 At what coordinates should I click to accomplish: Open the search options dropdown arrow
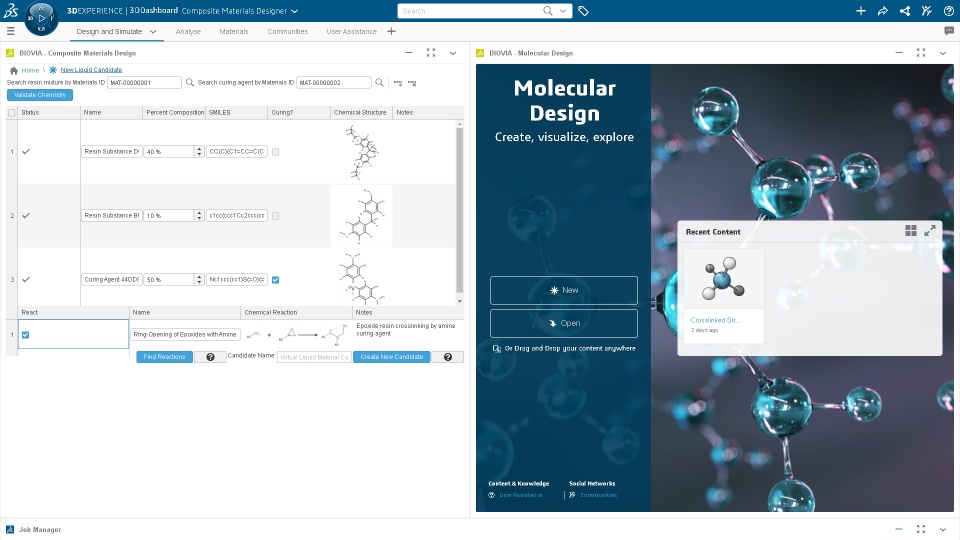(563, 11)
